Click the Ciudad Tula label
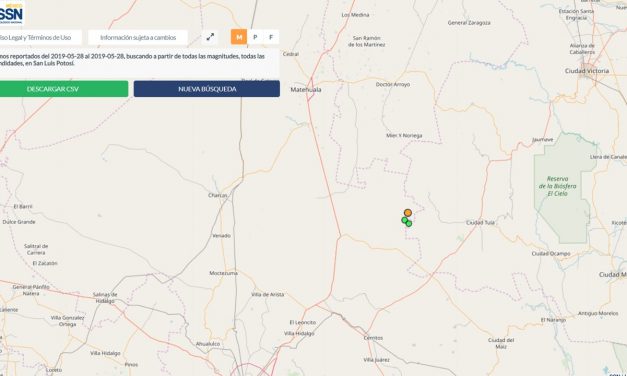This screenshot has width=627, height=376. (480, 222)
